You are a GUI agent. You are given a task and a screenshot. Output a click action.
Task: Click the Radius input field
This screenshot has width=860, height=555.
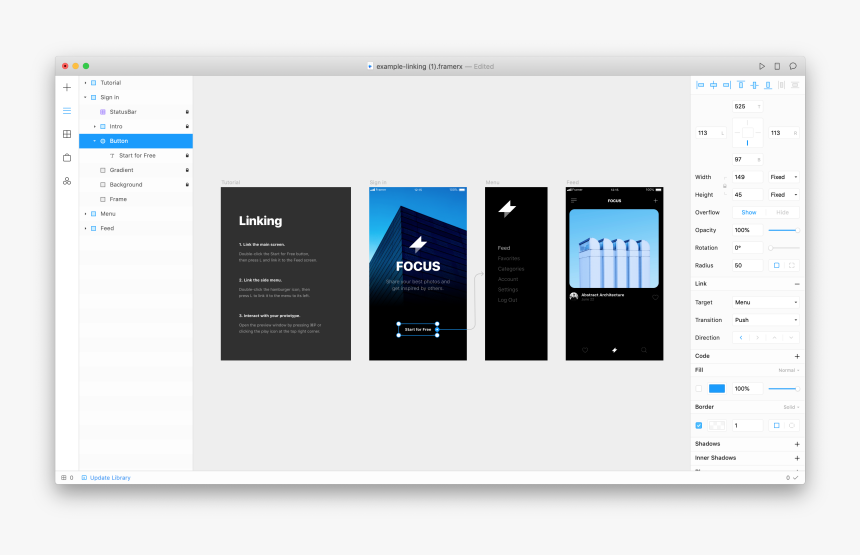748,265
